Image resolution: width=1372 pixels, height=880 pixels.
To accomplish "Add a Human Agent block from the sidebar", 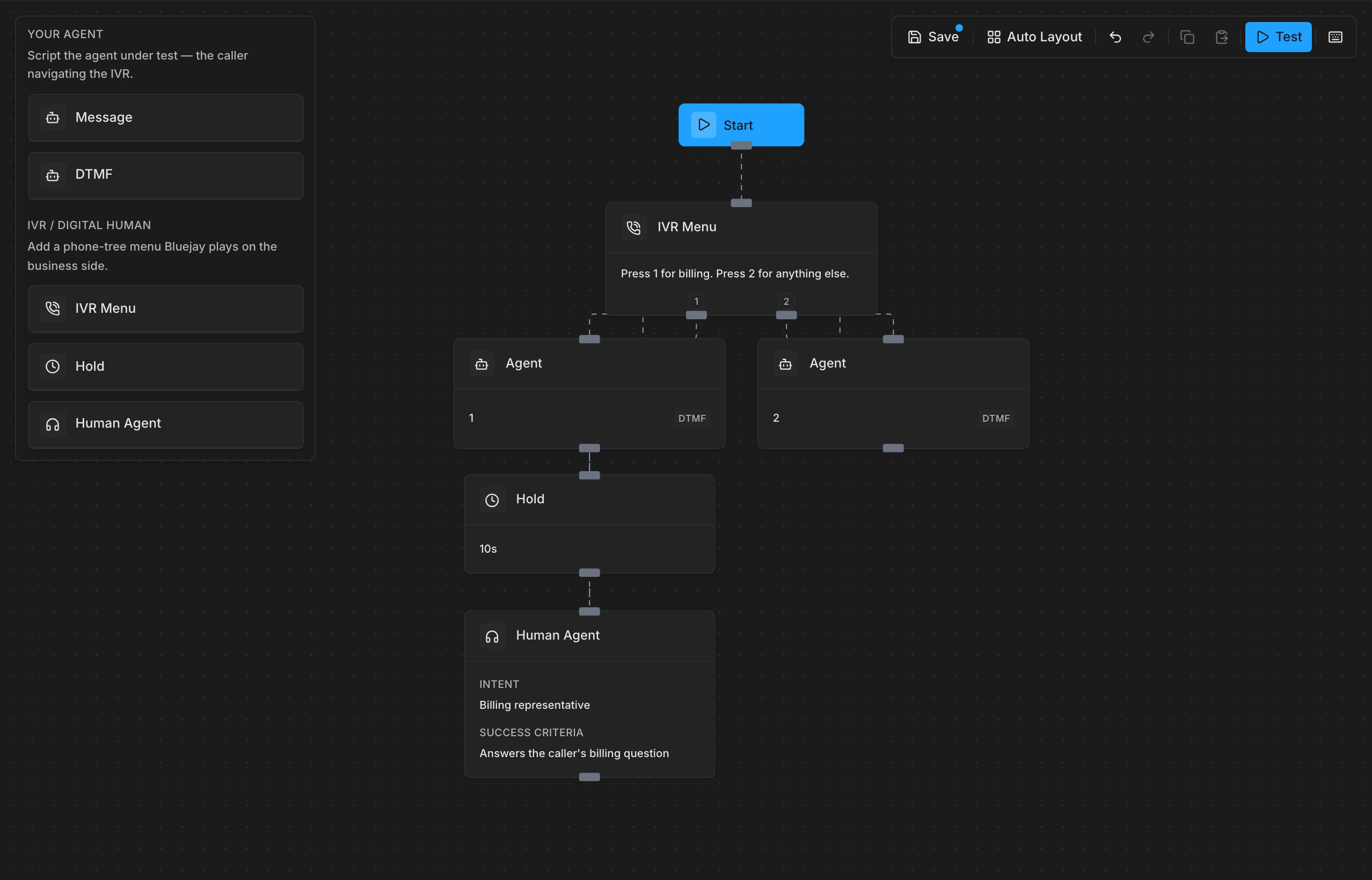I will pos(166,423).
